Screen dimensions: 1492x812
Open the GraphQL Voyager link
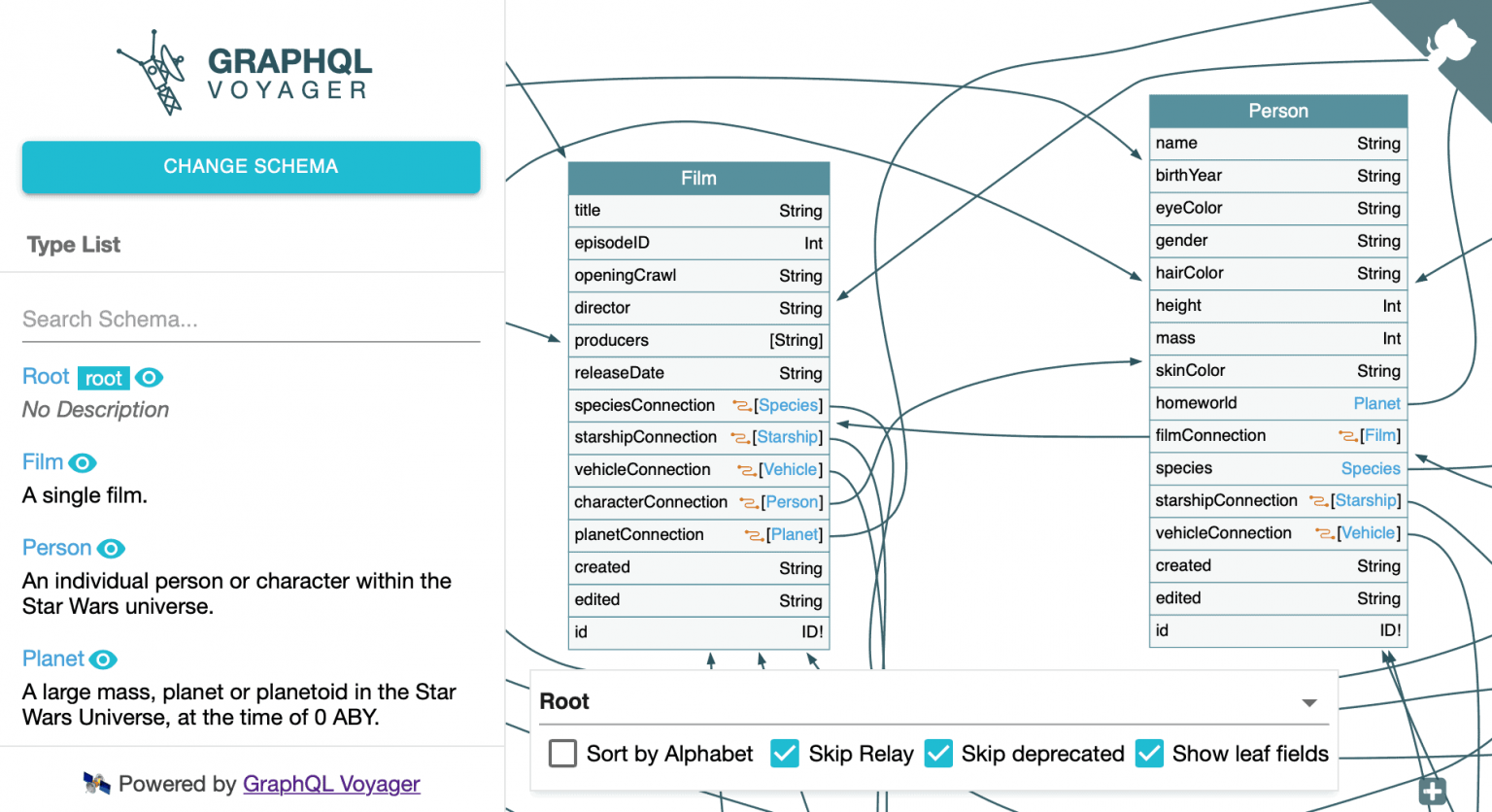(x=331, y=784)
